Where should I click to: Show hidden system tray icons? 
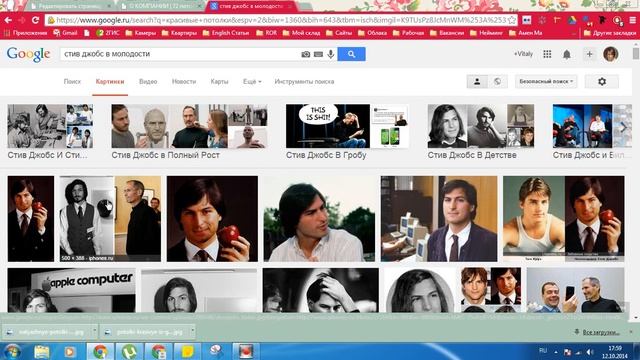coord(556,352)
